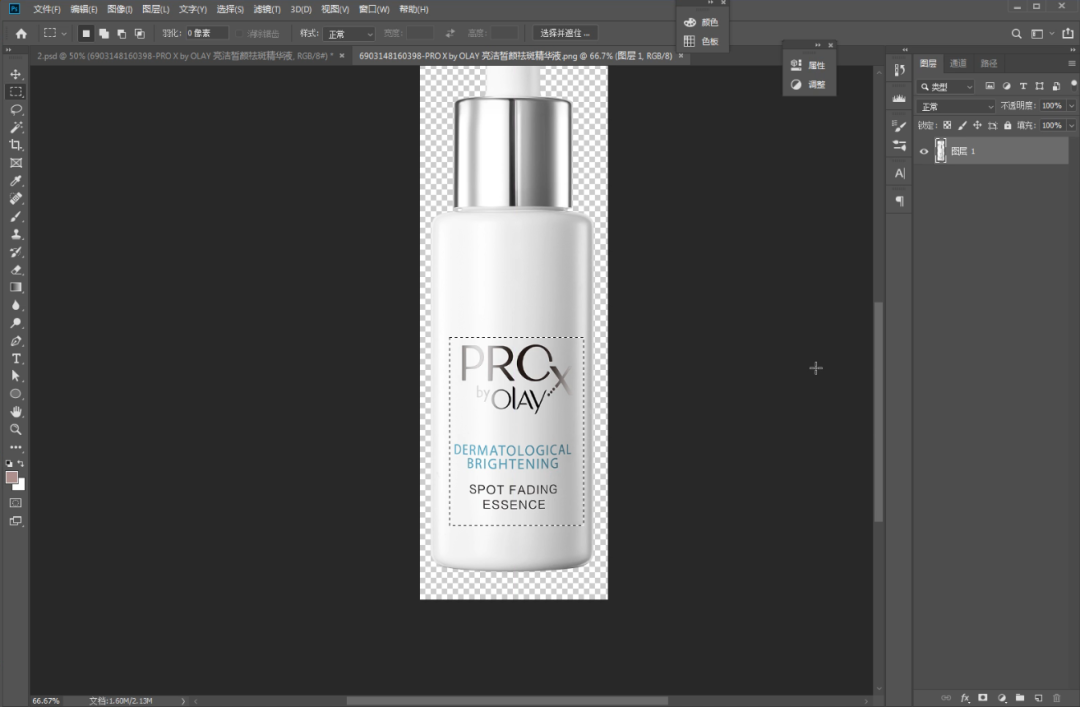This screenshot has width=1080, height=707.
Task: Click background color swatch
Action: pos(21,486)
